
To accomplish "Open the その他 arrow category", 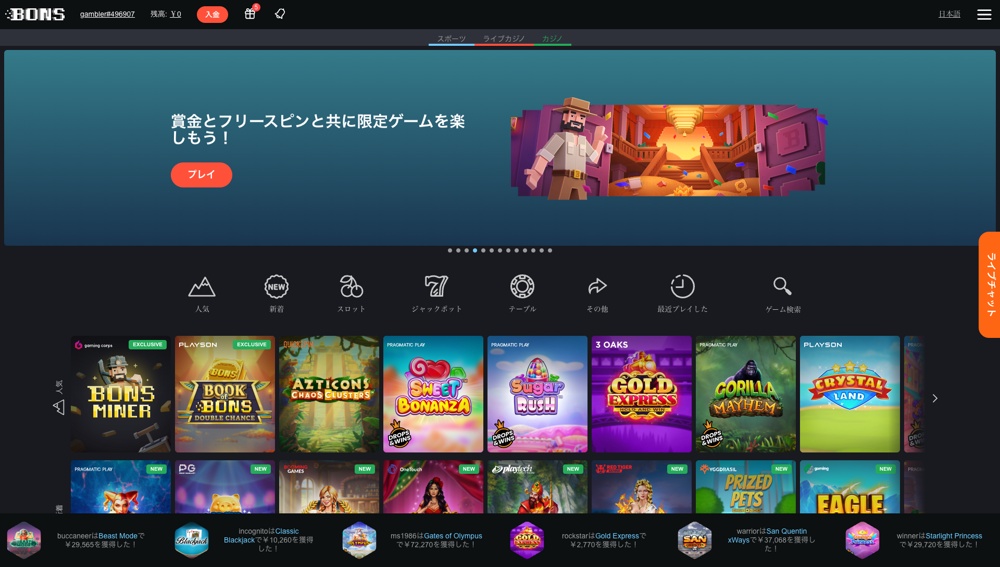I will pos(597,293).
